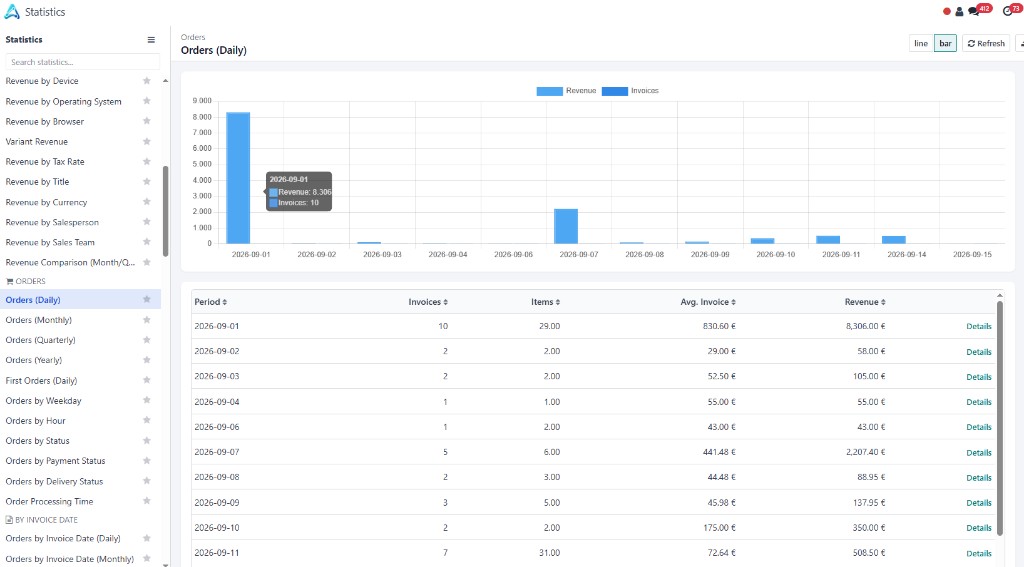
Task: Open Orders by Hour statistic
Action: click(x=35, y=421)
